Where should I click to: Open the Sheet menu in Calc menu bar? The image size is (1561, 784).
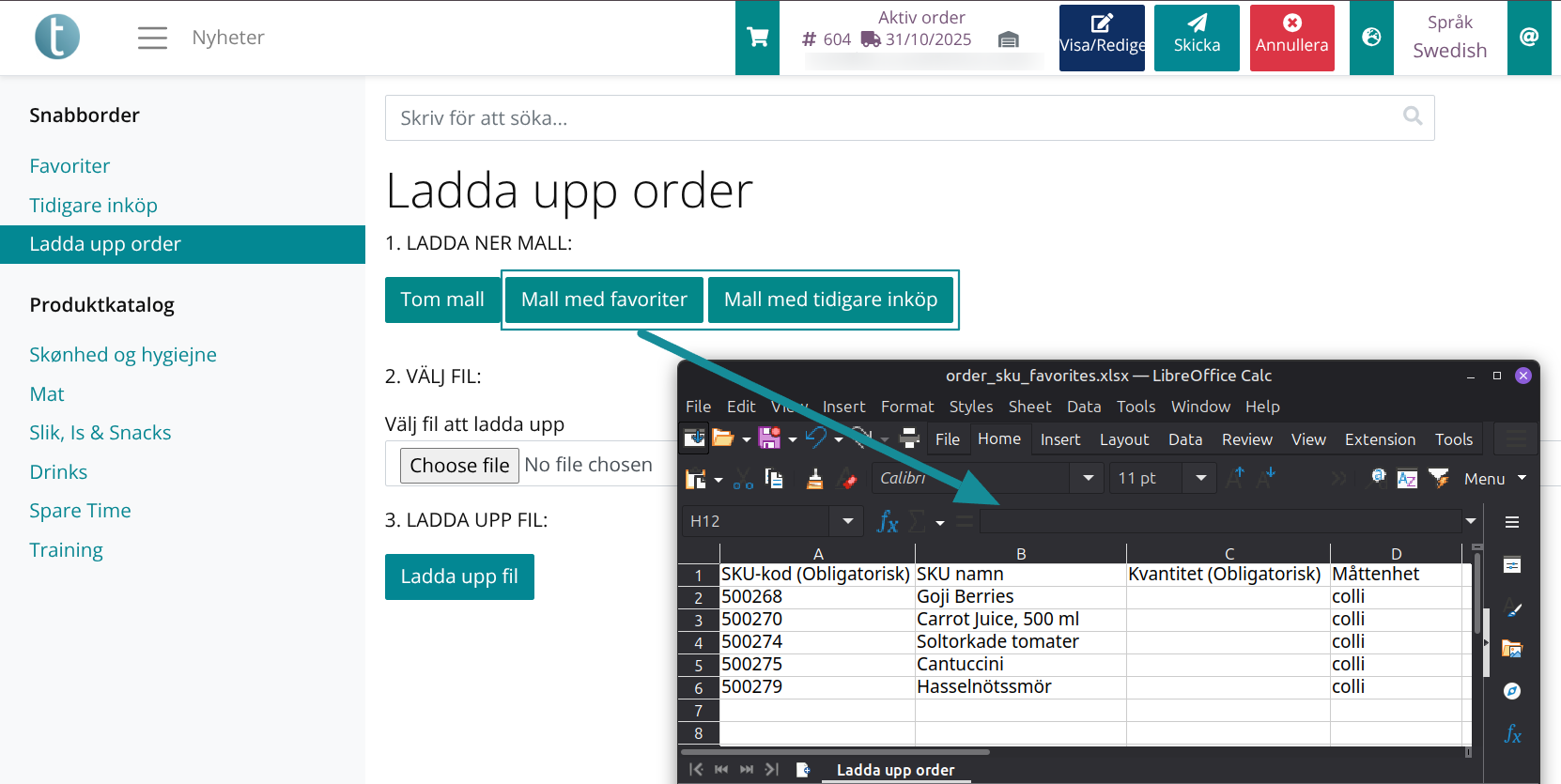point(1029,407)
